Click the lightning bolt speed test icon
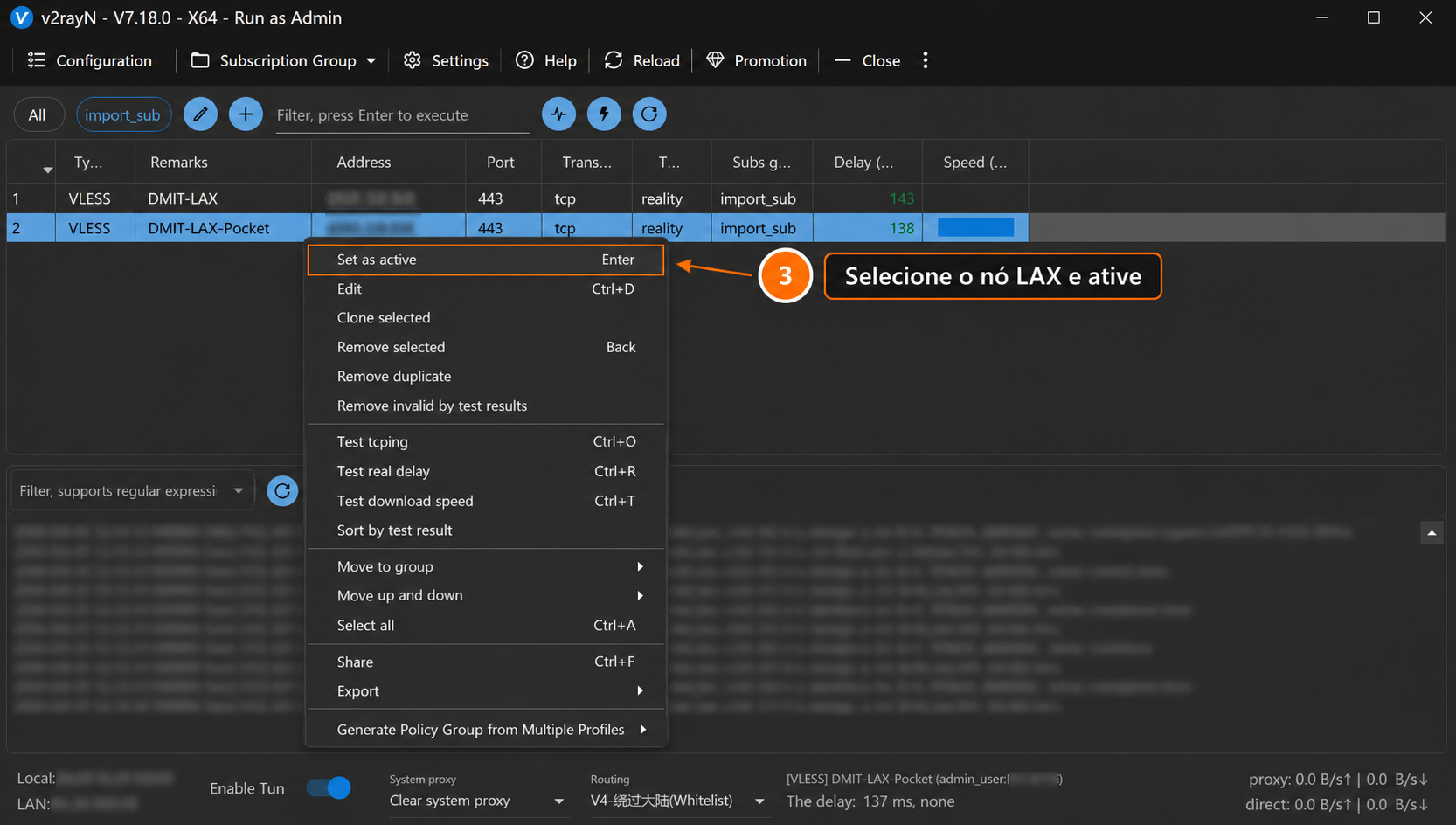Screen dimensions: 1456x825 pos(604,114)
